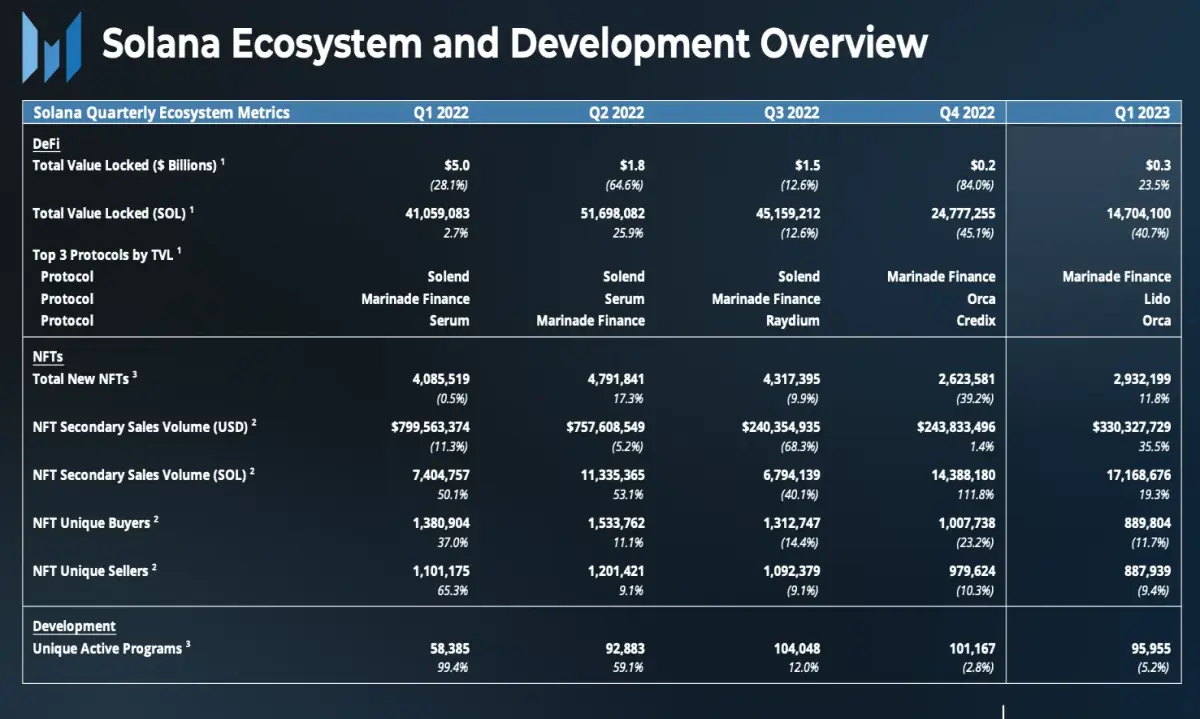Screen dimensions: 1200x719
Task: Select the "Raydium" protocol cell
Action: pyautogui.click(x=795, y=320)
